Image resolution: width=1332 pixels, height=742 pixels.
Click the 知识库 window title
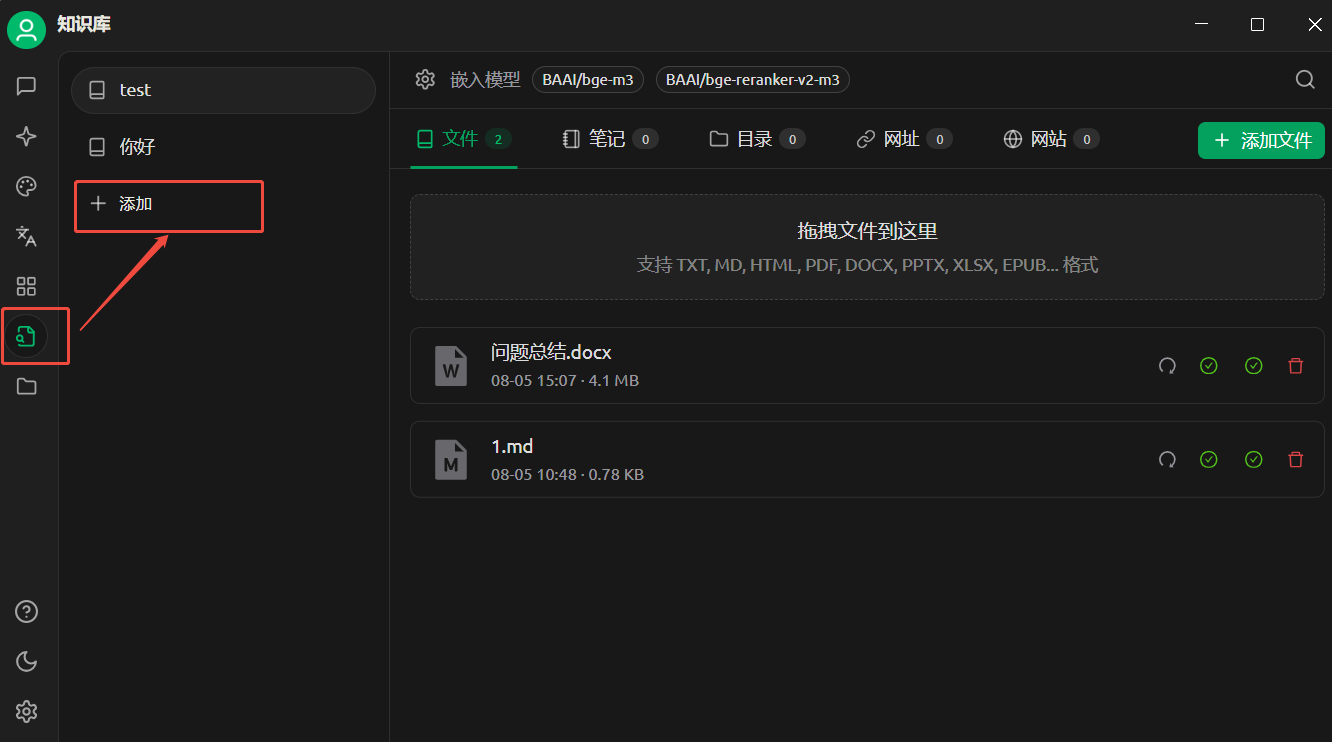84,25
